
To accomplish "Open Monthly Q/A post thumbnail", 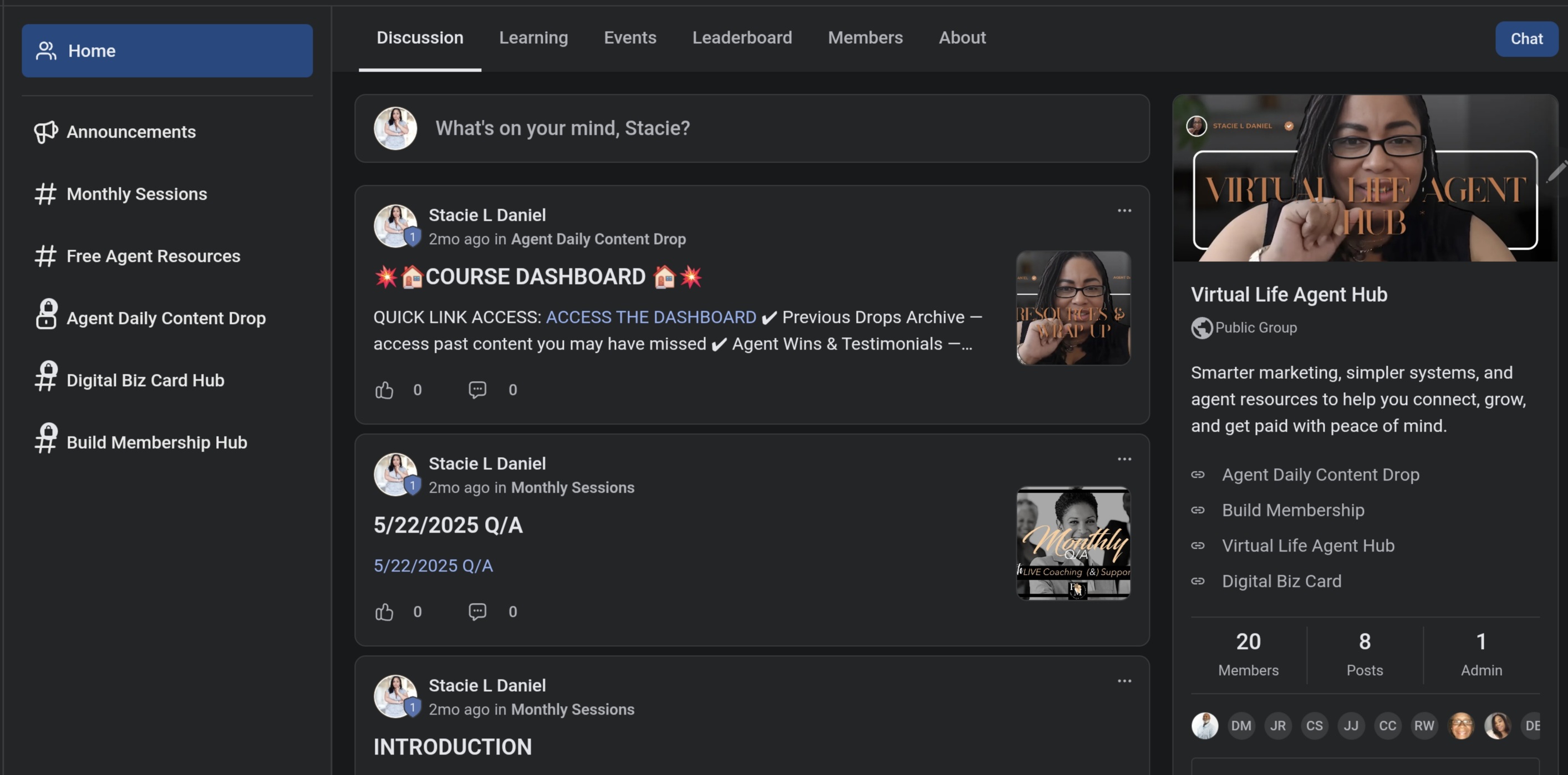I will pyautogui.click(x=1073, y=543).
